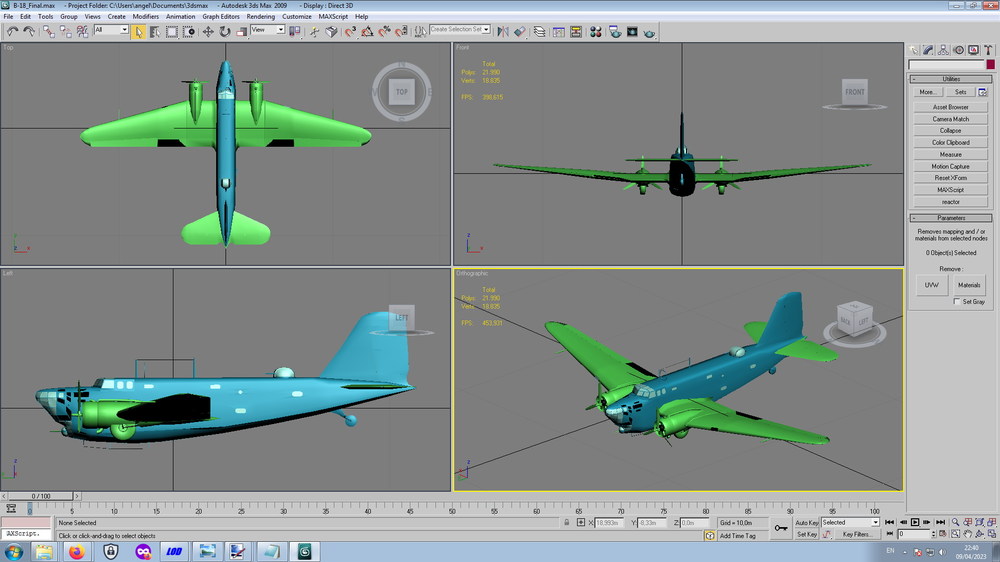Open the Rendering menu

260,17
